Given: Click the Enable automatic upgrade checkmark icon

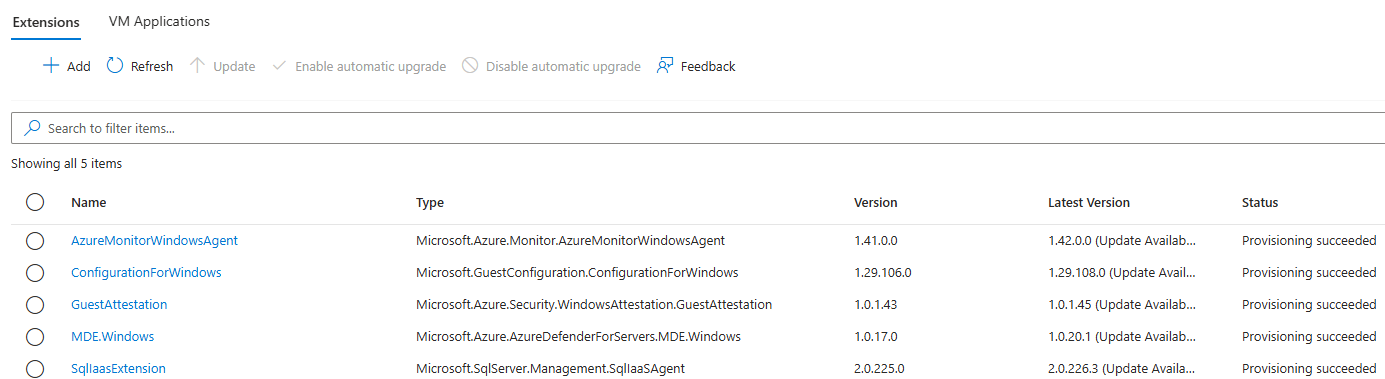Looking at the screenshot, I should 279,66.
